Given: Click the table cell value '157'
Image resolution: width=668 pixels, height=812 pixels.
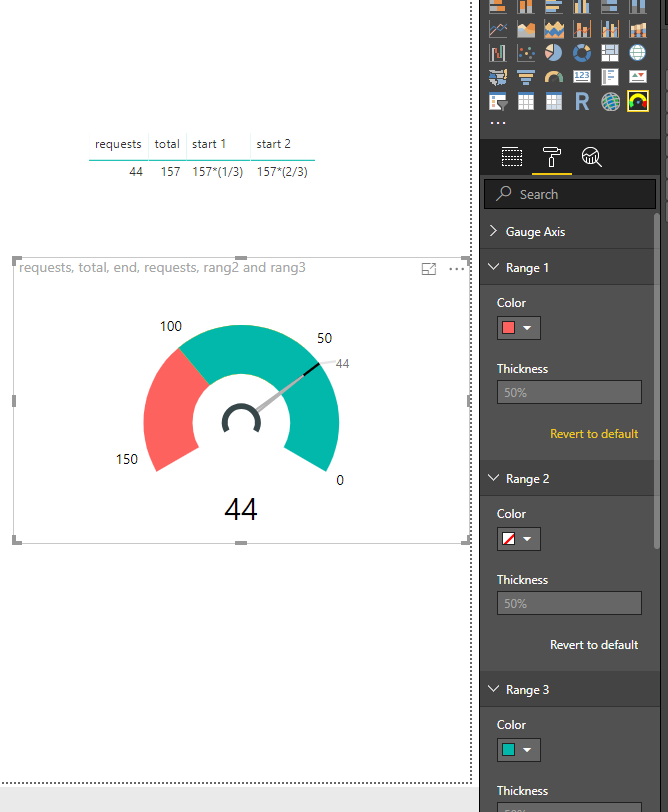Looking at the screenshot, I should [170, 171].
